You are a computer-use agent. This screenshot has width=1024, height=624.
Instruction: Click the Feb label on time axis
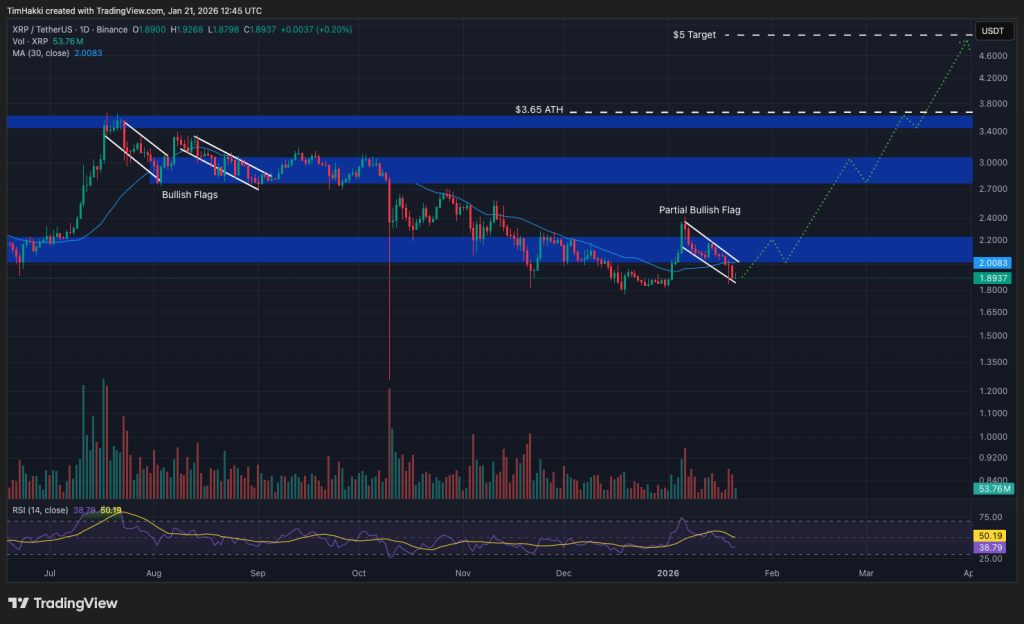(770, 573)
